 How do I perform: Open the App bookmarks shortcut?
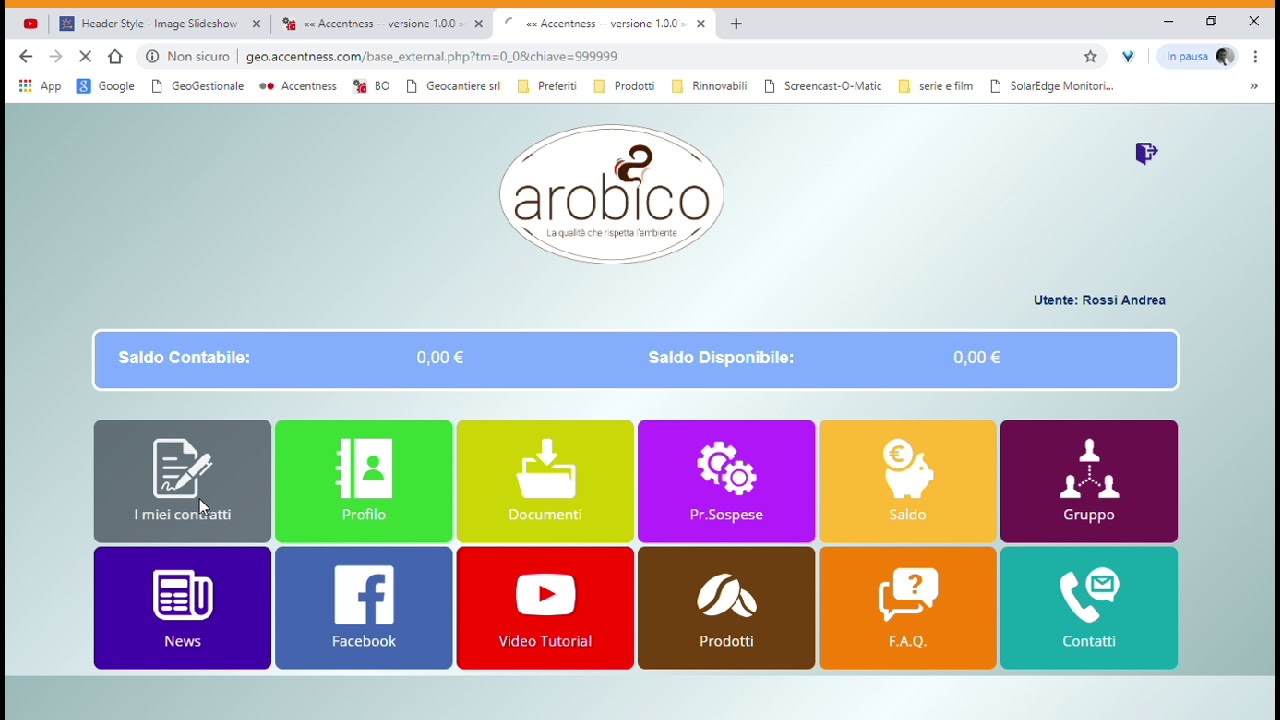tap(40, 86)
